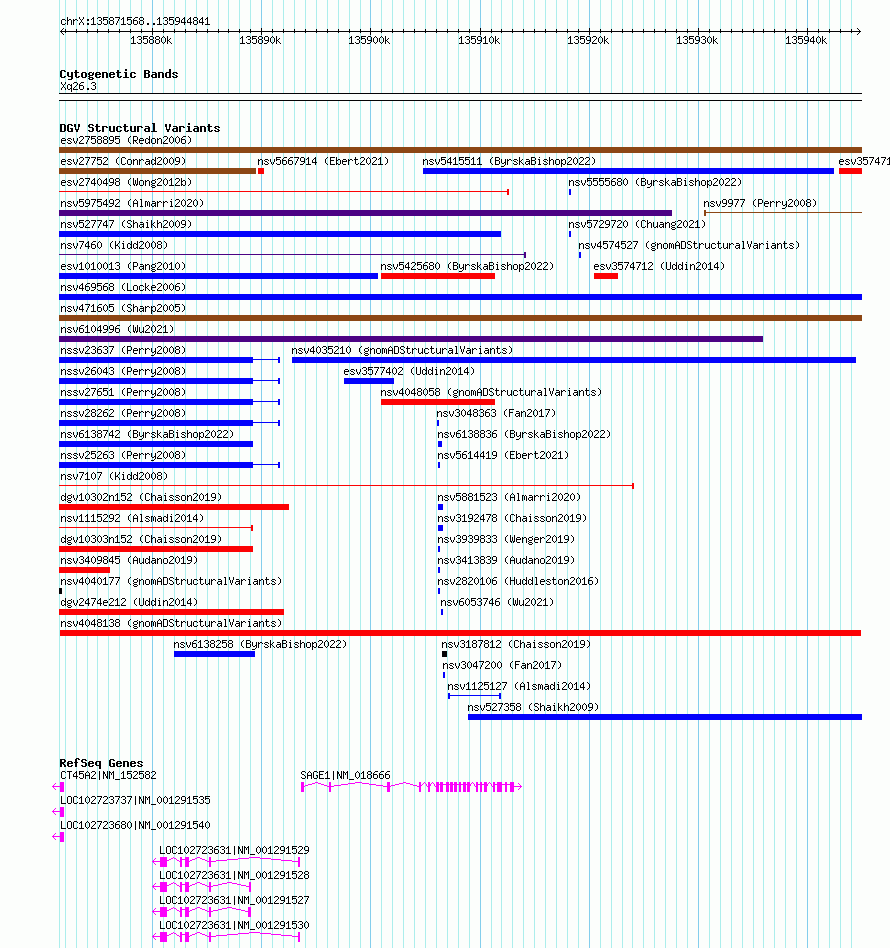This screenshot has height=948, width=890.
Task: Open nsv3048363 (Fan2017) variant label
Action: click(496, 414)
